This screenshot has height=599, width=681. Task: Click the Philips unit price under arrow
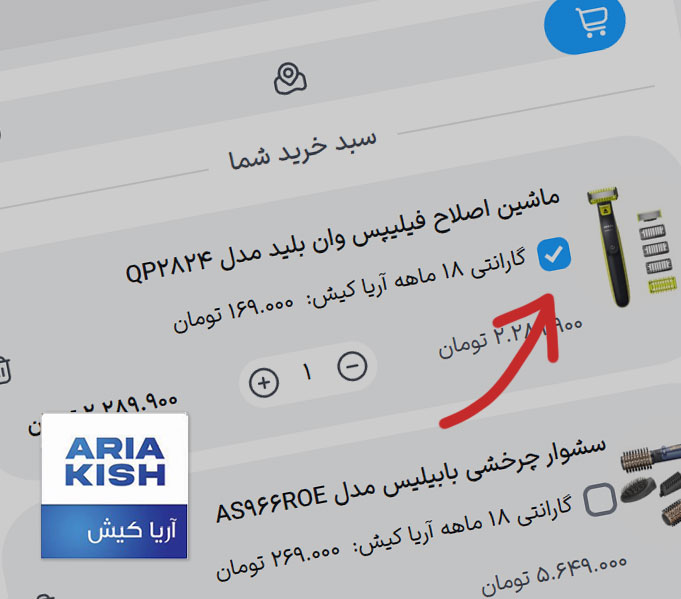(510, 338)
